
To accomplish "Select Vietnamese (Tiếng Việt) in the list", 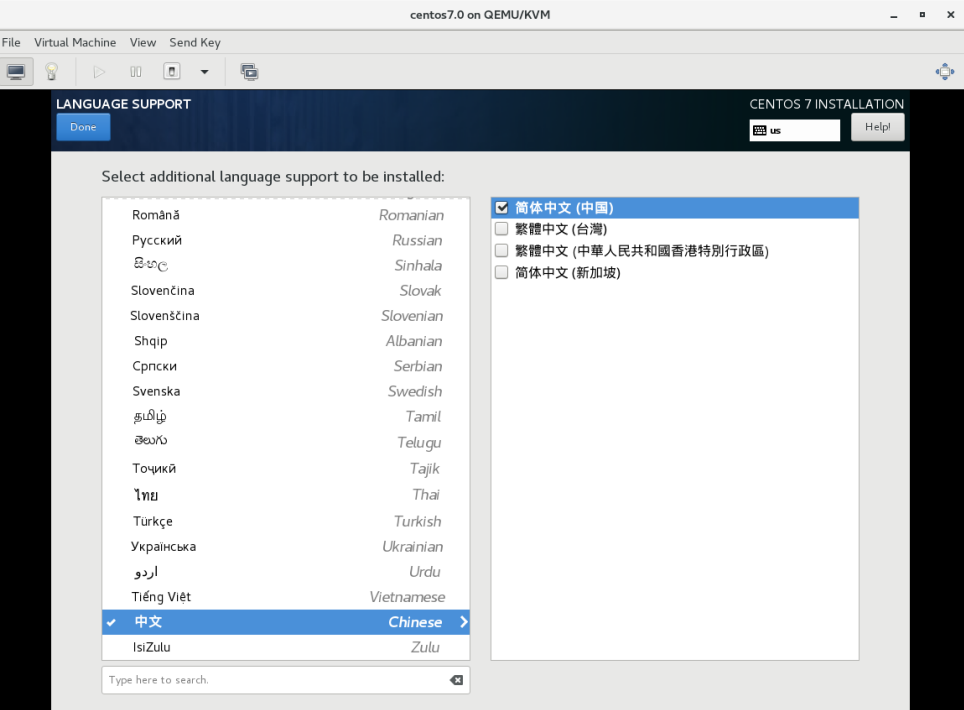I will pyautogui.click(x=286, y=597).
